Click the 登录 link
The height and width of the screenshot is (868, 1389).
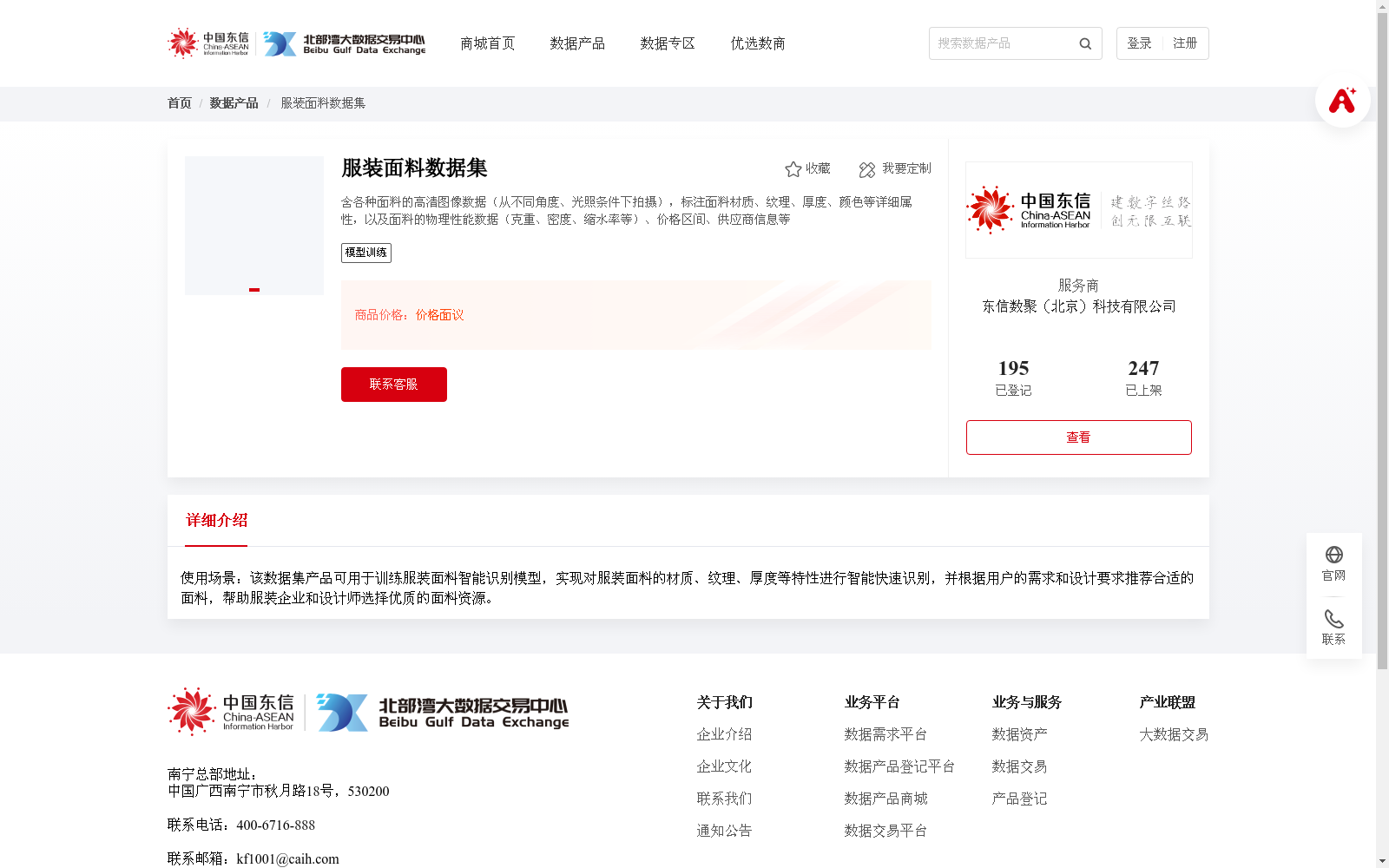(1139, 43)
